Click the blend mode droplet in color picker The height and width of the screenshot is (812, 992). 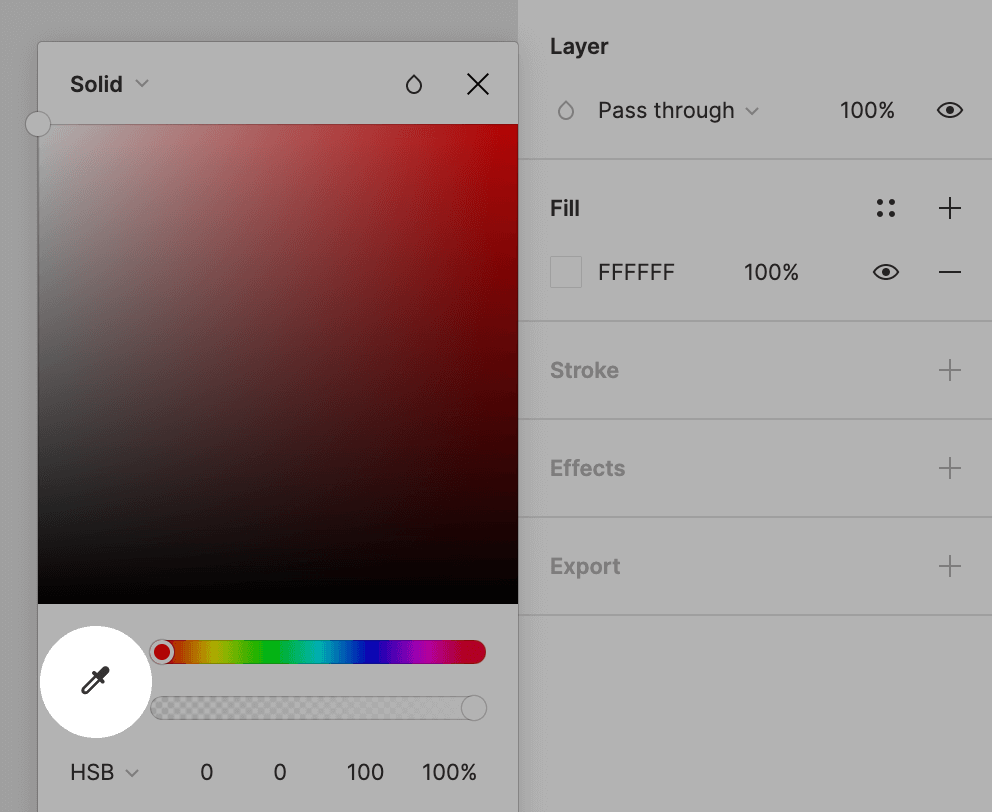(414, 85)
